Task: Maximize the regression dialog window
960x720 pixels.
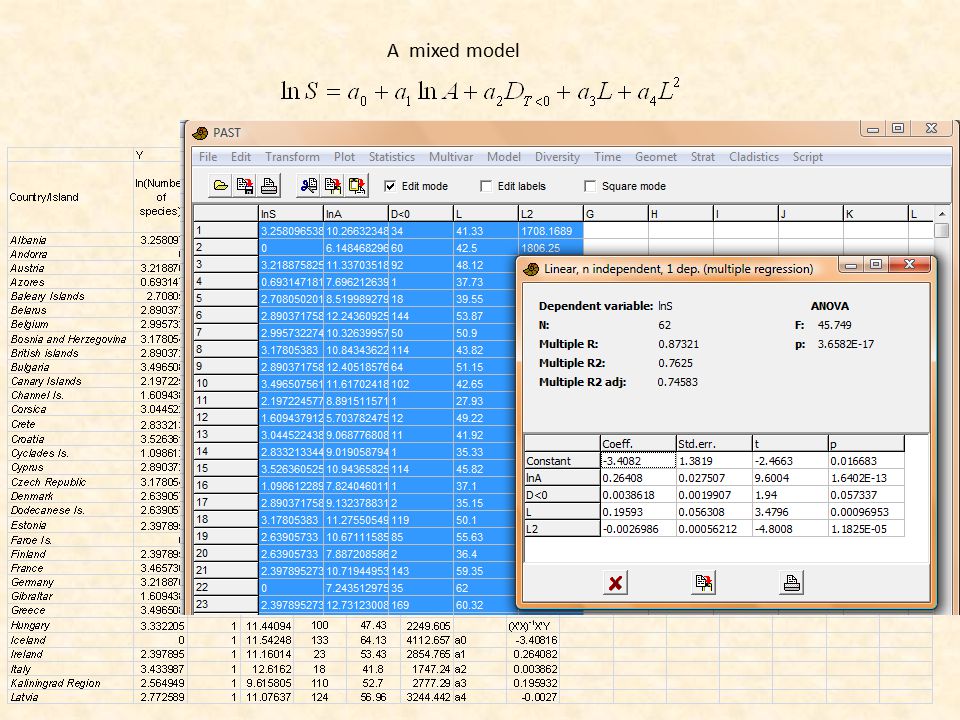Action: 877,264
